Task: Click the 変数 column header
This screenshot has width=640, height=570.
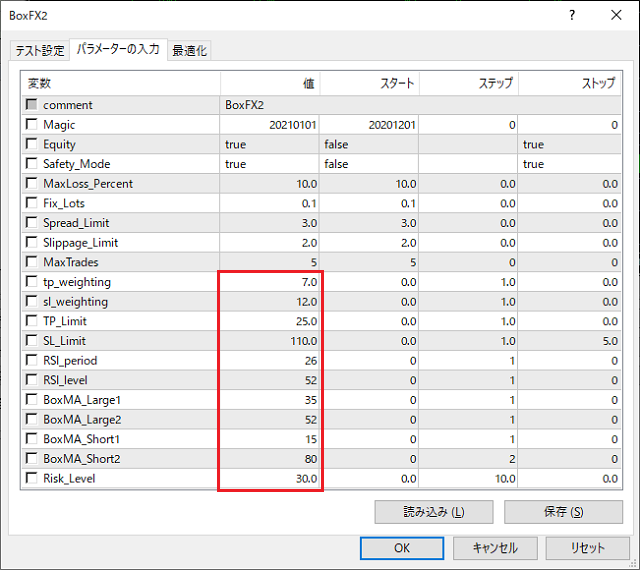Action: pos(121,84)
